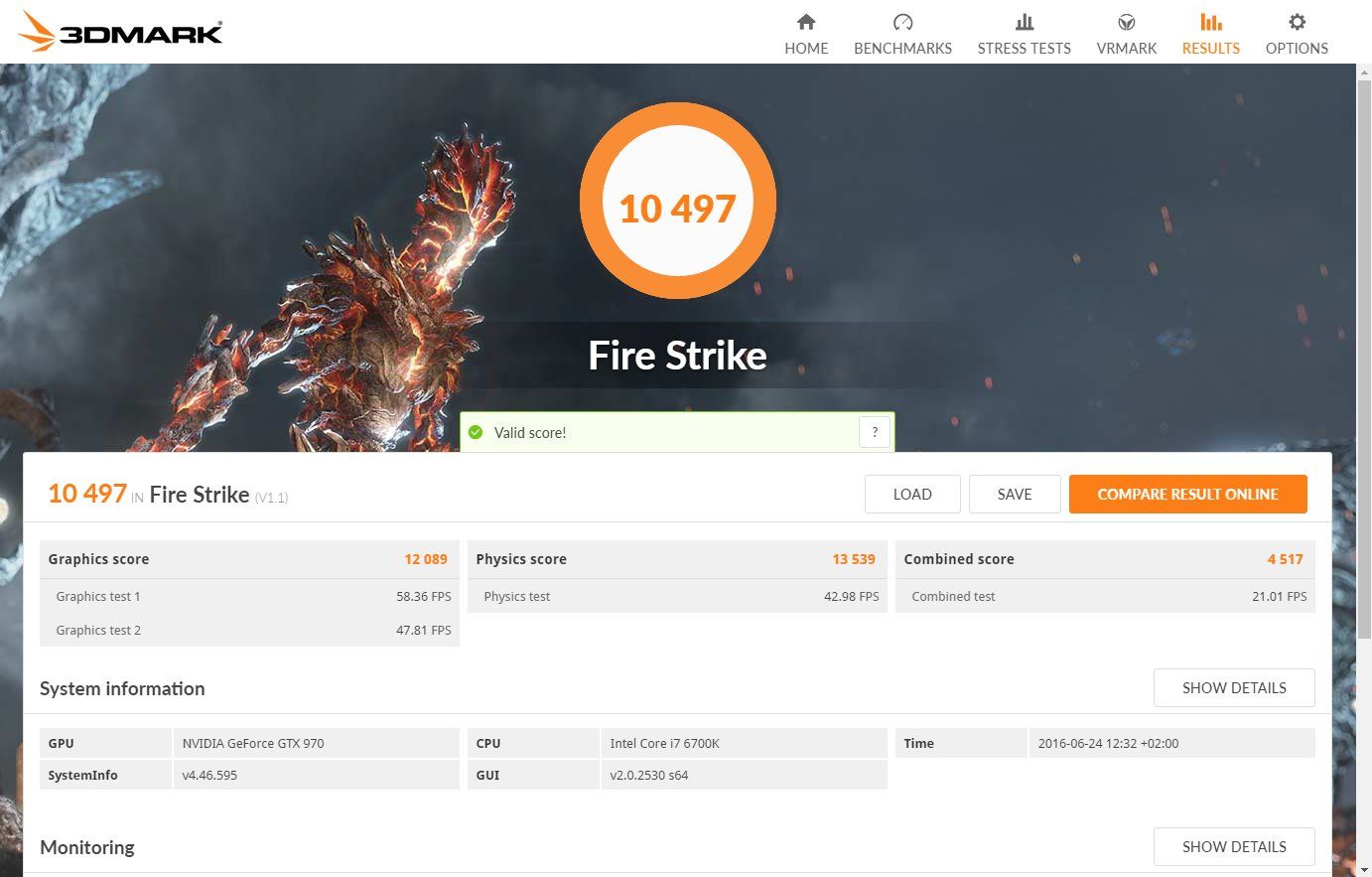The image size is (1372, 877).
Task: Click the Physics test row label
Action: [517, 596]
